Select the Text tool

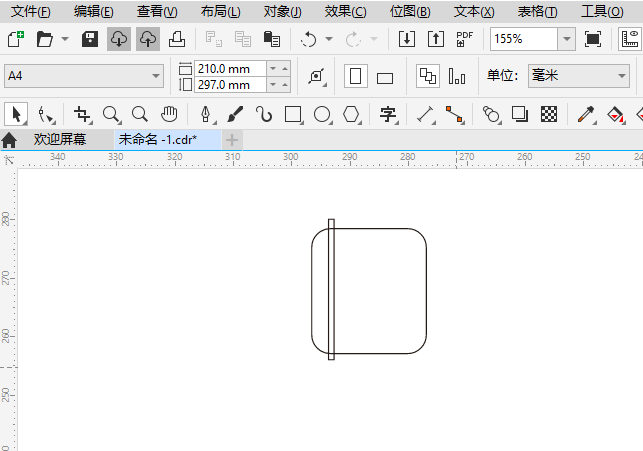(388, 114)
